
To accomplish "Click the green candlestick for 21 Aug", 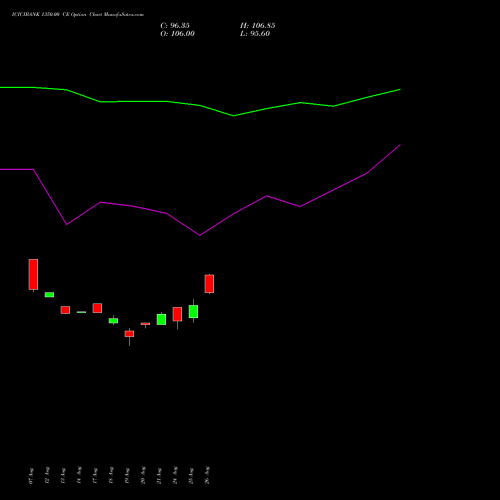I will pyautogui.click(x=161, y=319).
